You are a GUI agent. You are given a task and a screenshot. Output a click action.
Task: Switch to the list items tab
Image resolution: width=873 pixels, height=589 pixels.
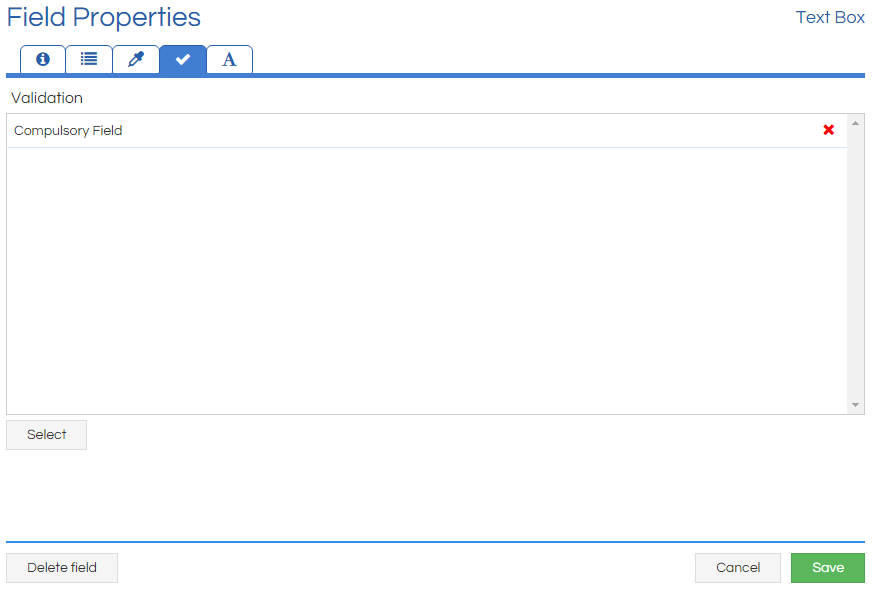tap(89, 59)
